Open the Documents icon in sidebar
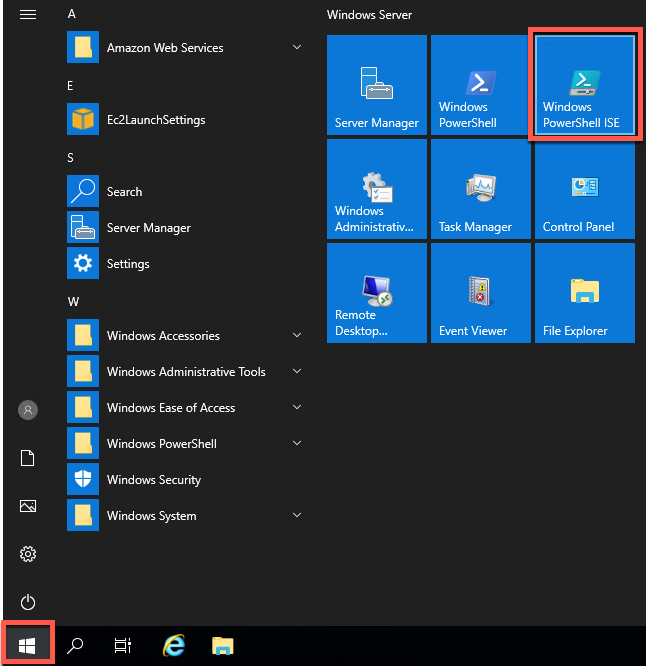Viewport: 646px width, 666px height. tap(28, 458)
